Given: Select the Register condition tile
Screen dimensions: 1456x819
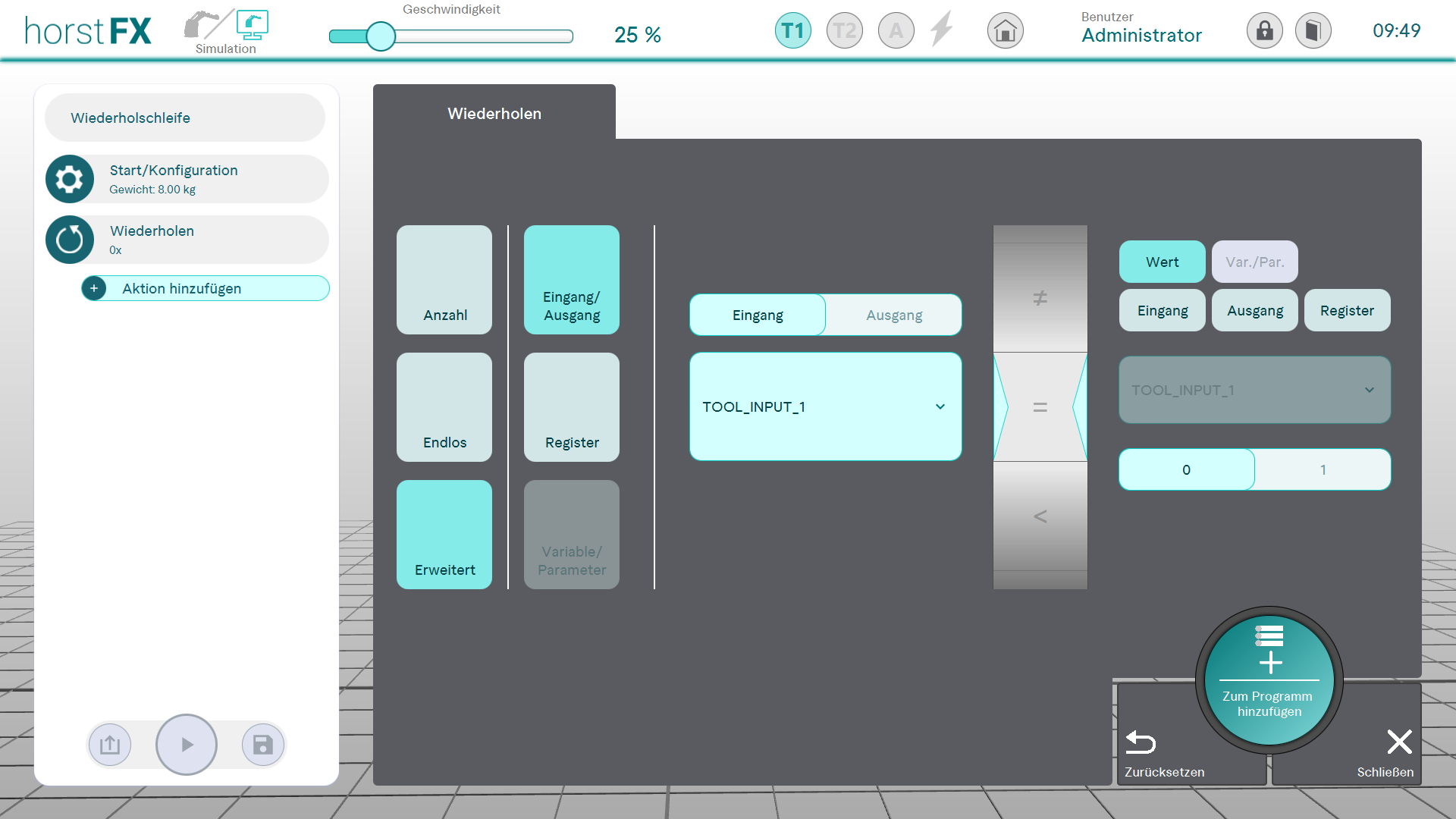Looking at the screenshot, I should [571, 407].
